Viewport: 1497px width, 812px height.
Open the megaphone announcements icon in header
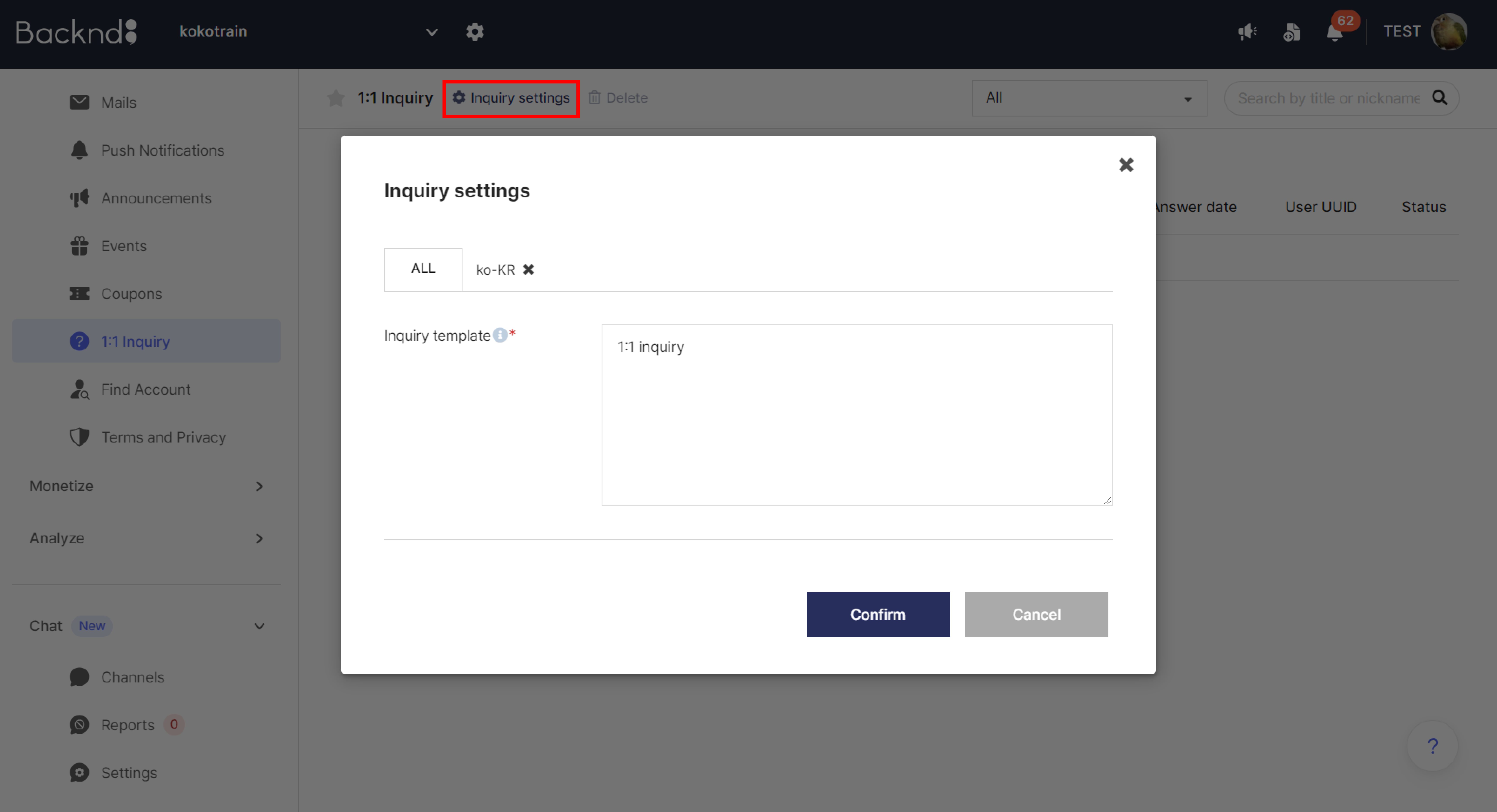[x=1247, y=31]
